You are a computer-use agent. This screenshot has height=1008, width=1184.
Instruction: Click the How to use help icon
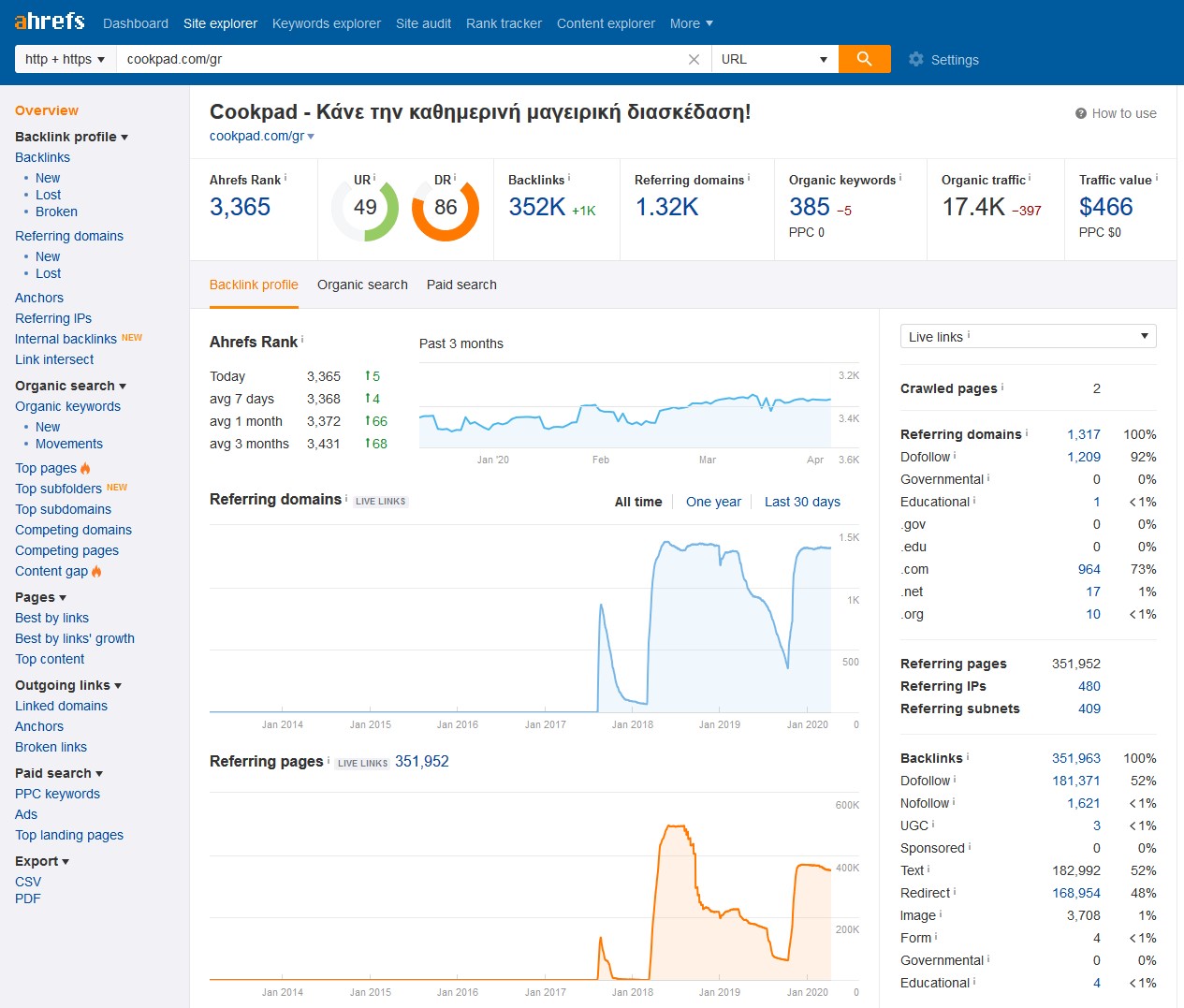(1081, 113)
